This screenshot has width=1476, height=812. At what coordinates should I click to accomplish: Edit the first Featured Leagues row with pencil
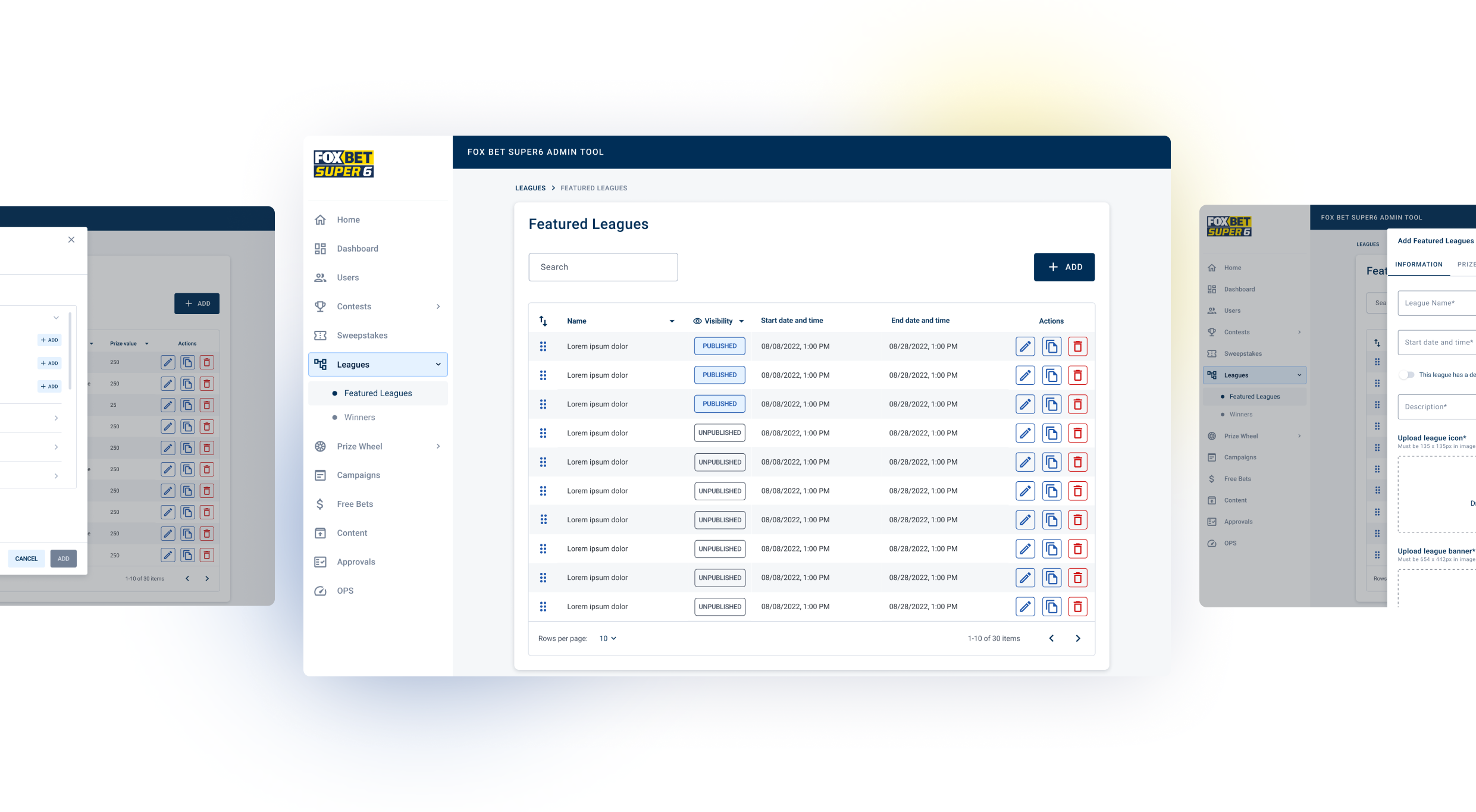1025,346
